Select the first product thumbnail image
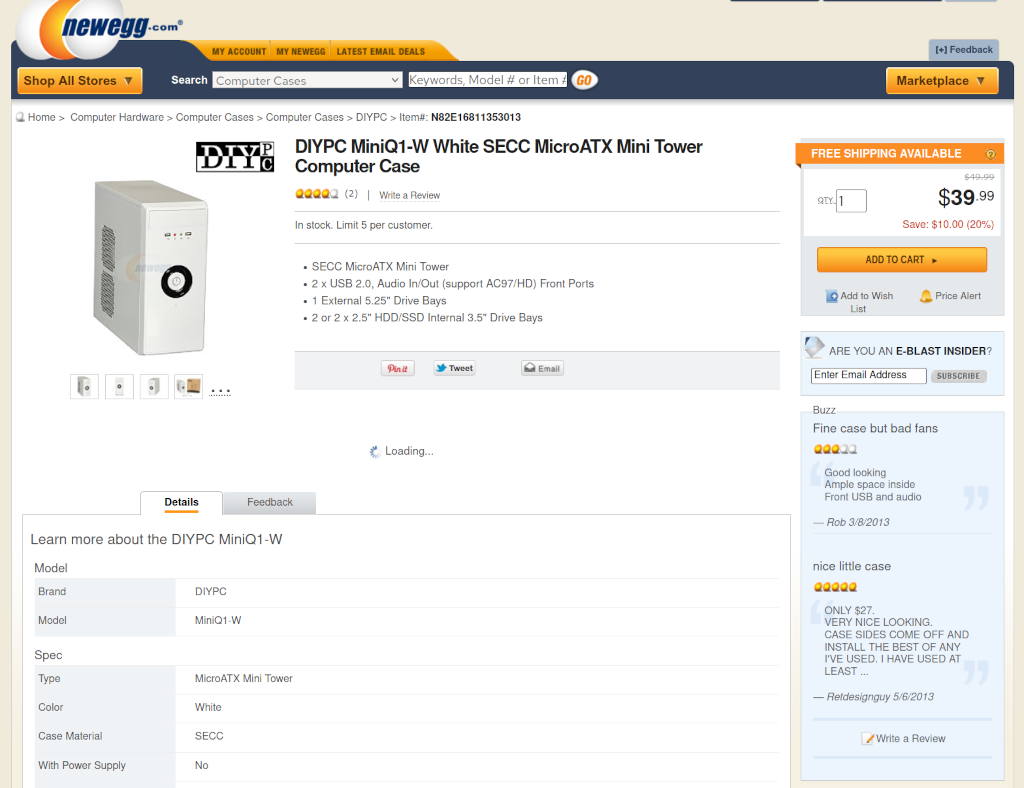This screenshot has width=1024, height=788. click(x=84, y=386)
